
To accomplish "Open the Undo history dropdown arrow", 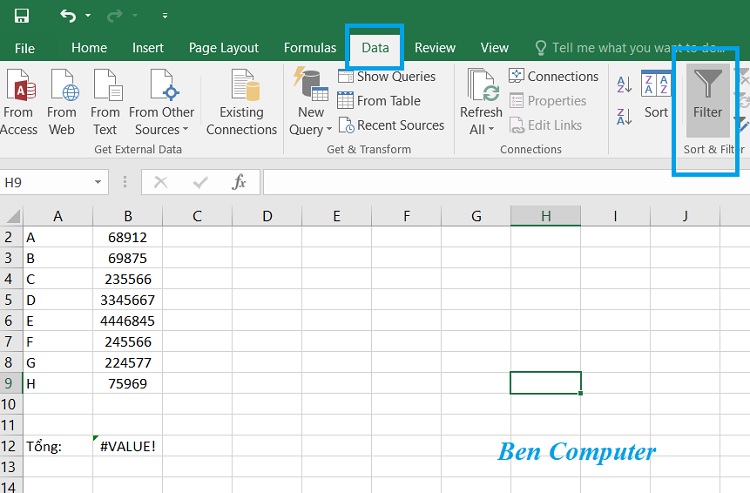I will [x=88, y=16].
